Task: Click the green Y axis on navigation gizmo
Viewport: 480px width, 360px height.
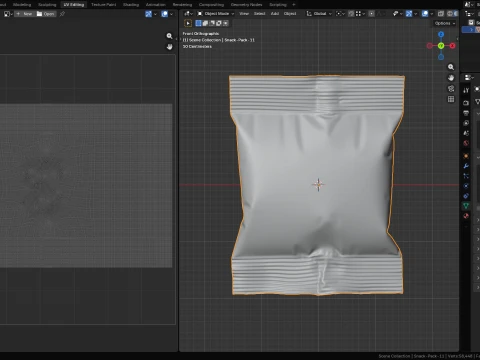Action: pyautogui.click(x=441, y=46)
